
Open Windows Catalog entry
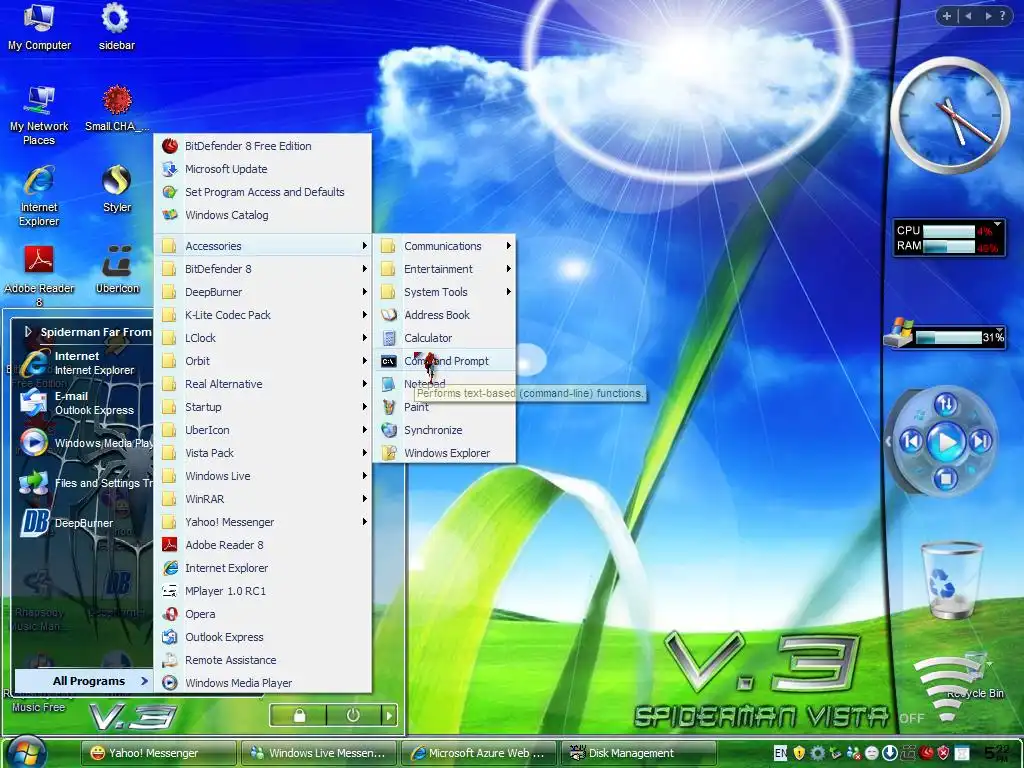(263, 215)
